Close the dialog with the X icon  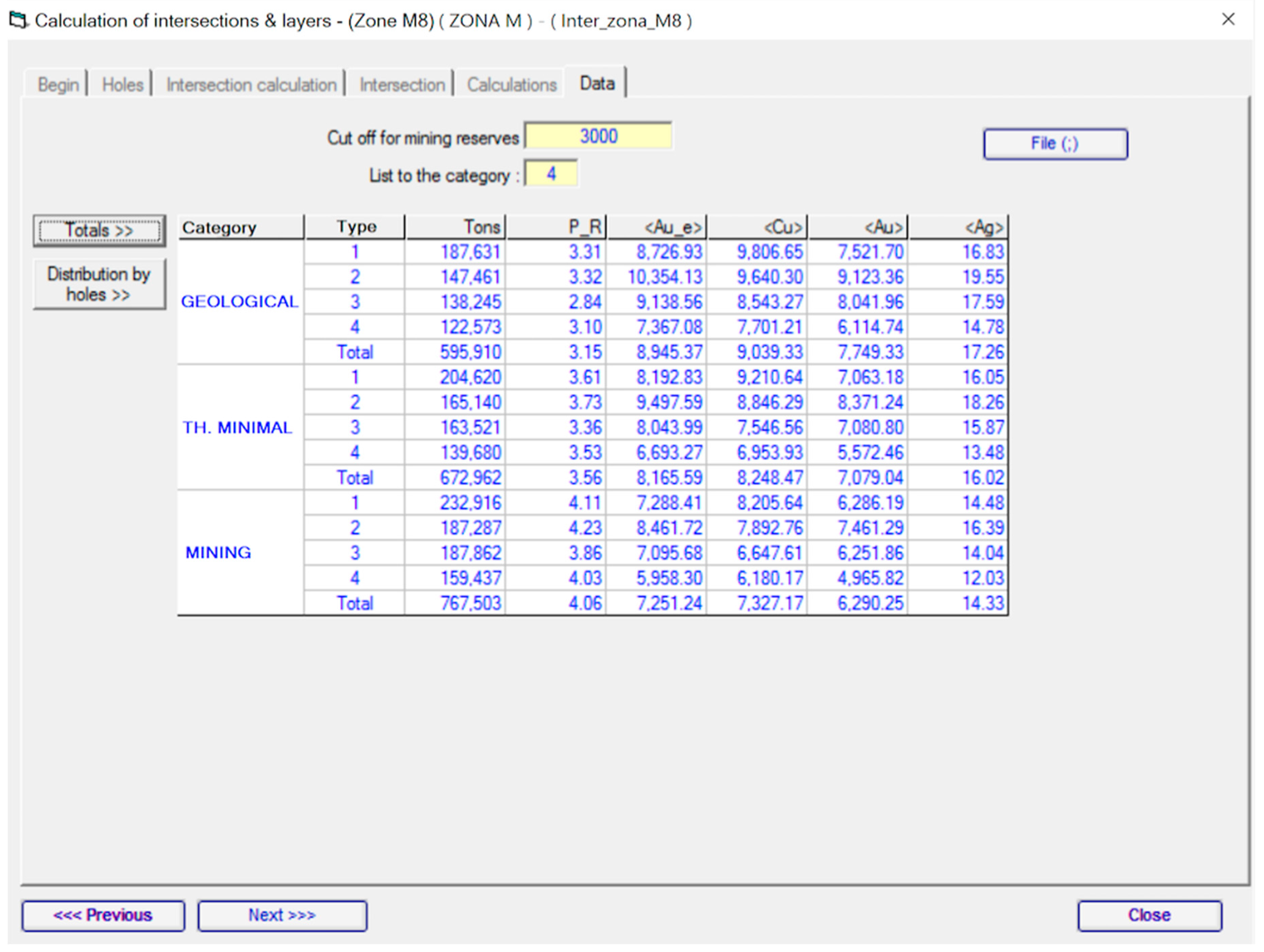pos(1228,19)
